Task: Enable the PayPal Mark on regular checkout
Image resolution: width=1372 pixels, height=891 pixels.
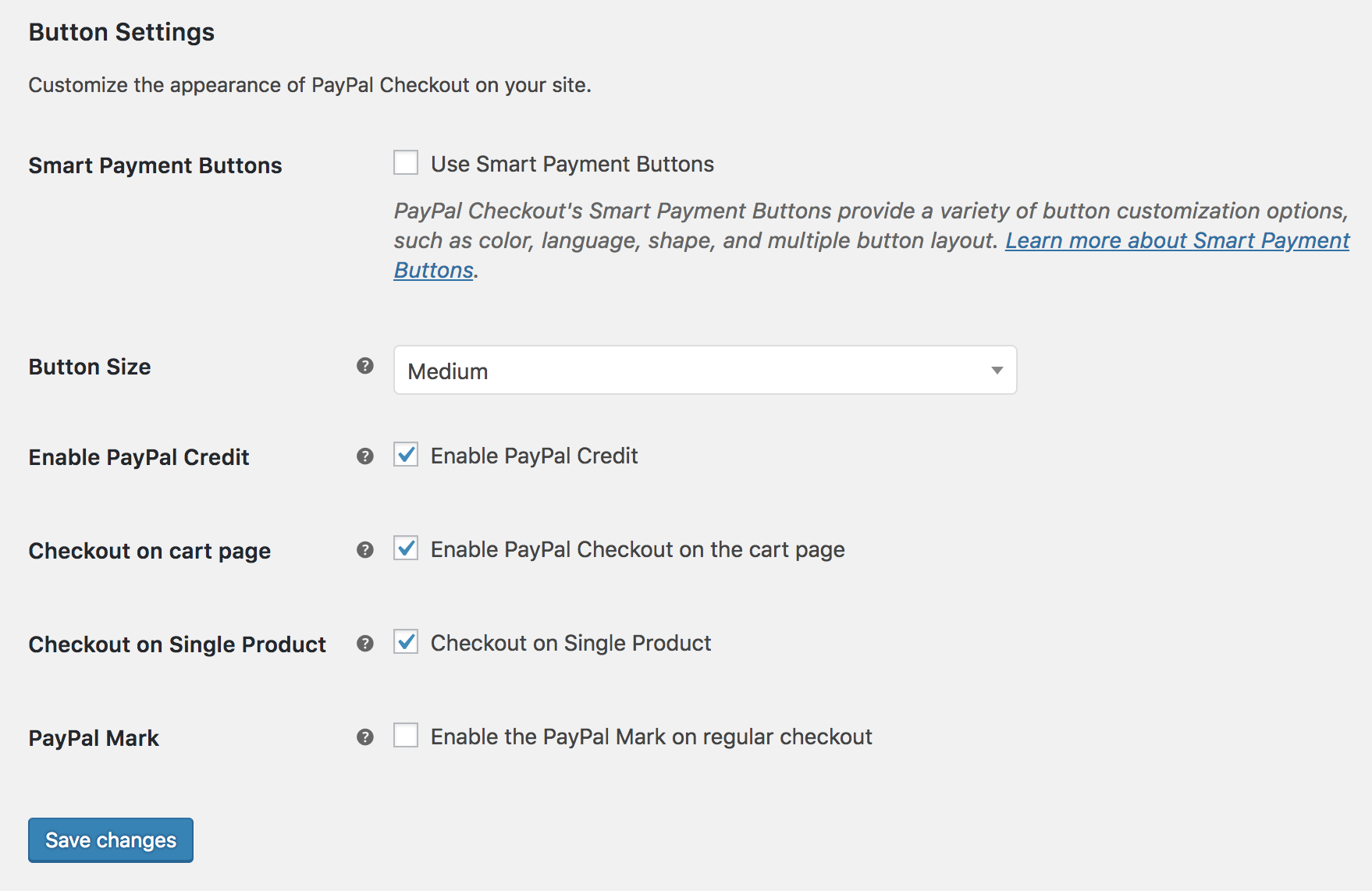Action: [406, 736]
